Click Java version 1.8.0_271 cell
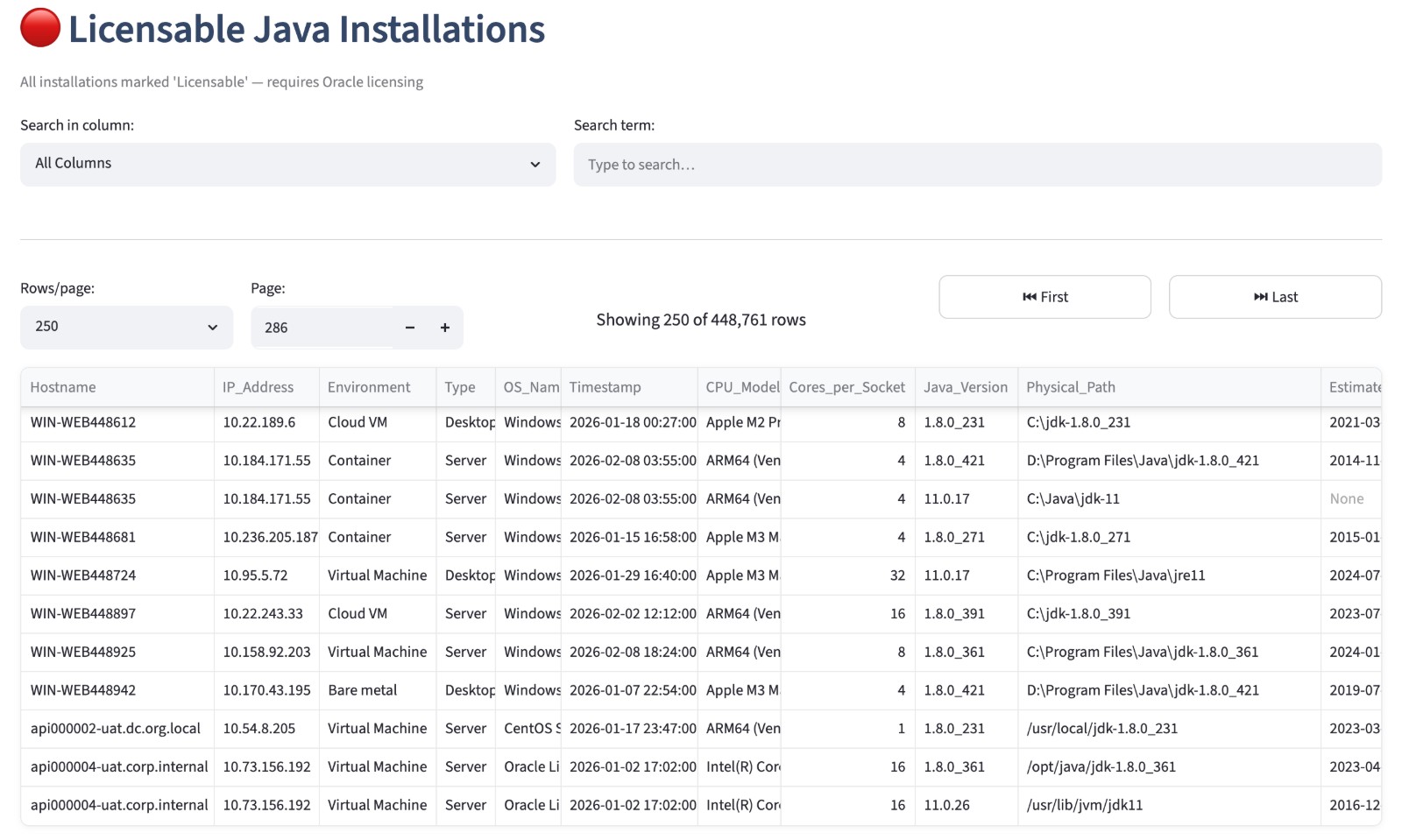This screenshot has width=1402, height=840. point(967,537)
